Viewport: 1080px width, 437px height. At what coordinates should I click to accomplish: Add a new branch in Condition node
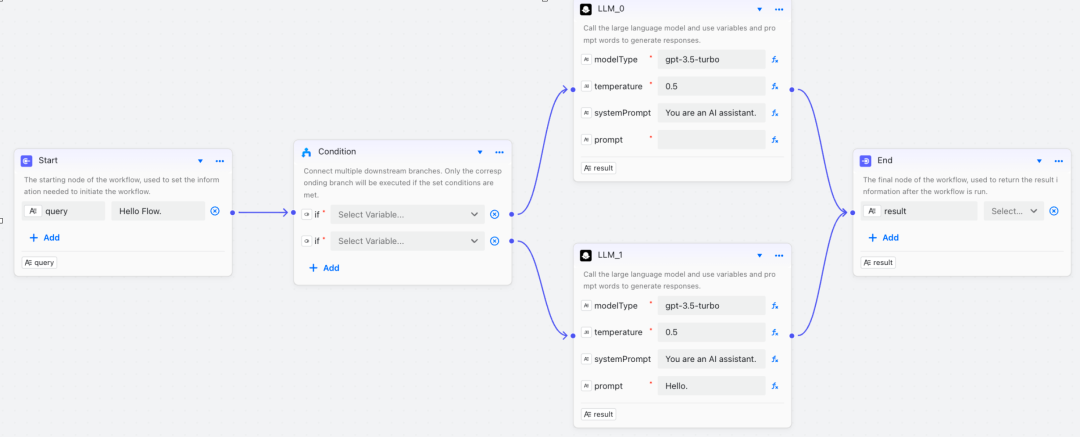click(x=324, y=268)
